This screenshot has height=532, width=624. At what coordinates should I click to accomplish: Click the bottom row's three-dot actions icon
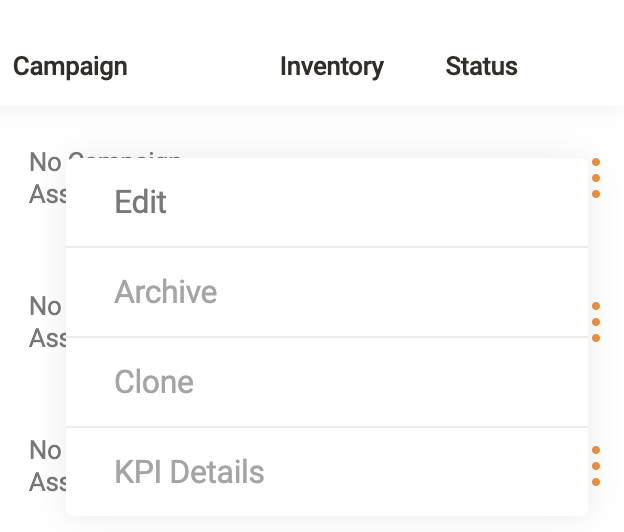coord(596,466)
